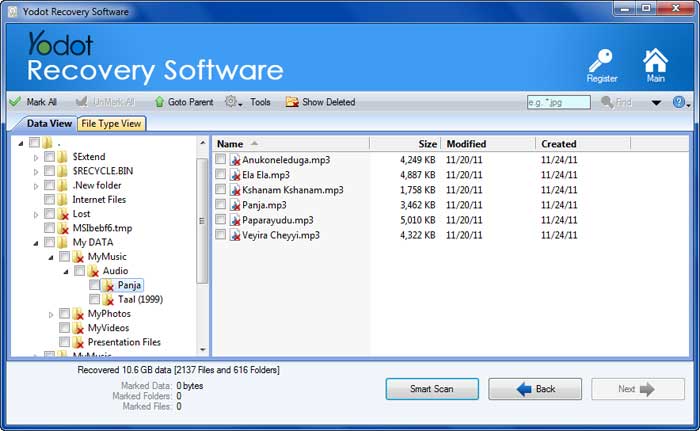The image size is (700, 431).
Task: Check the $Extend folder checkbox
Action: [x=50, y=156]
